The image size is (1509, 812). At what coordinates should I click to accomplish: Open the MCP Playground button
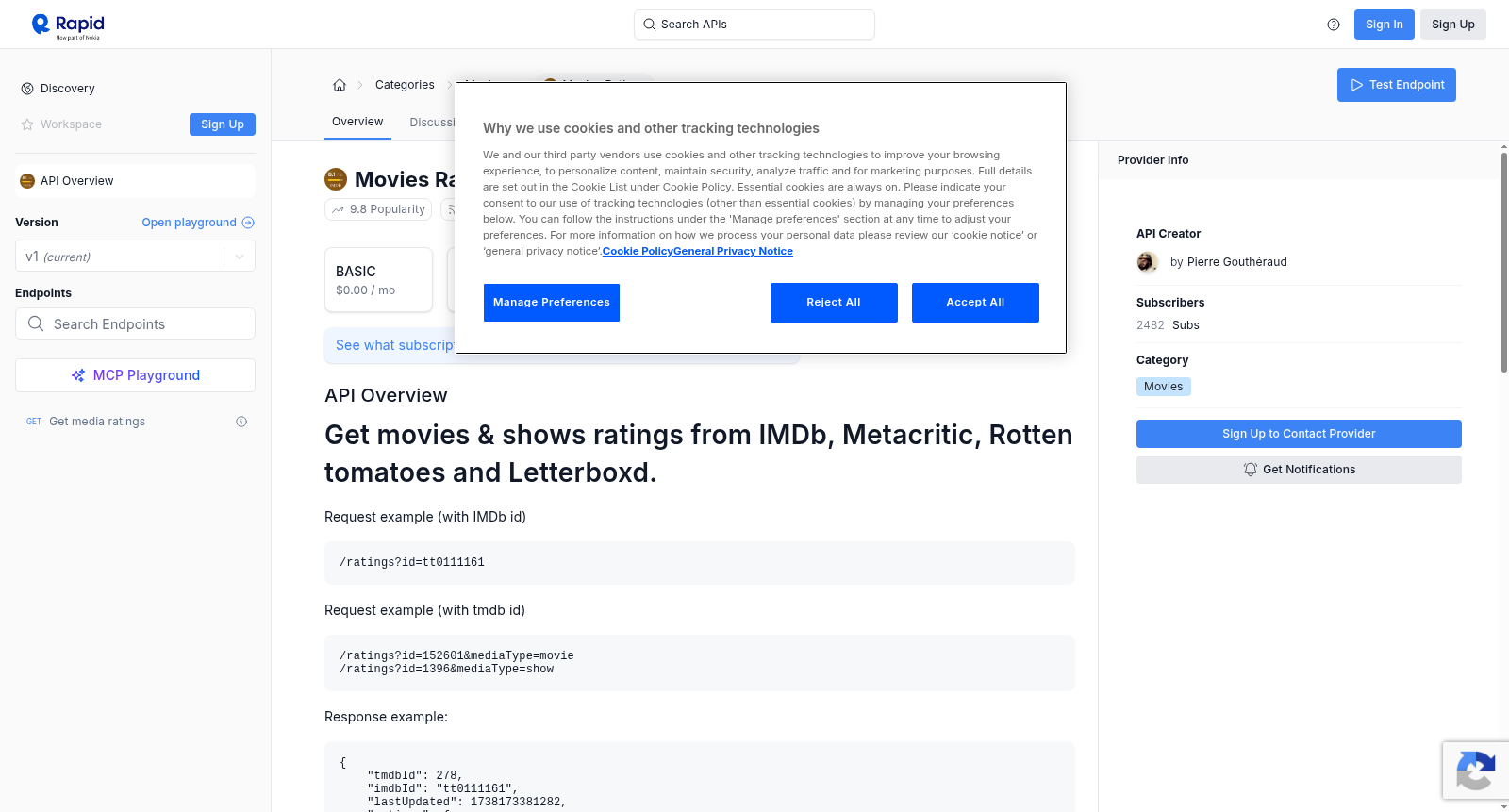[x=136, y=375]
